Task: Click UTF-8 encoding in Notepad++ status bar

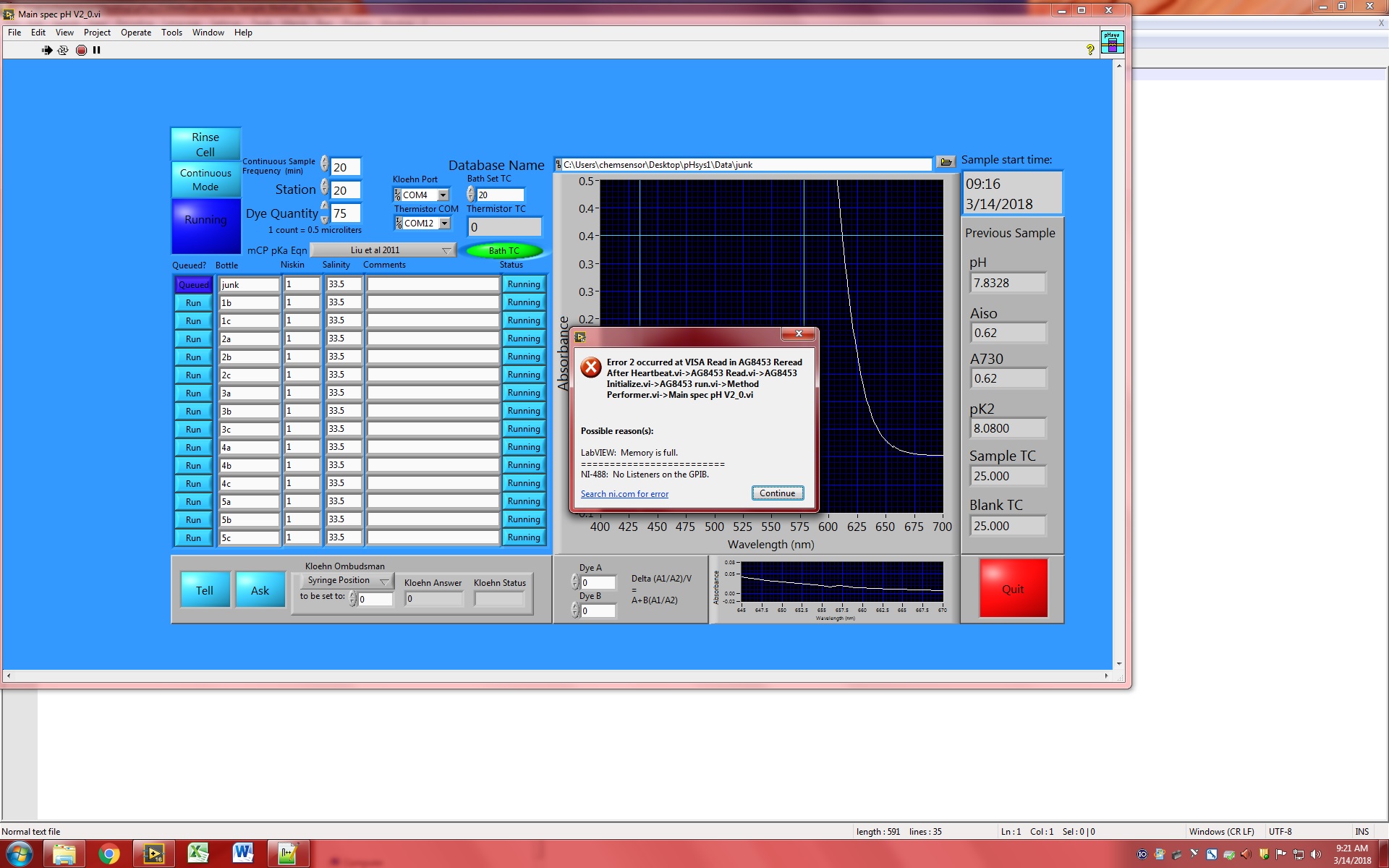Action: (x=1280, y=832)
